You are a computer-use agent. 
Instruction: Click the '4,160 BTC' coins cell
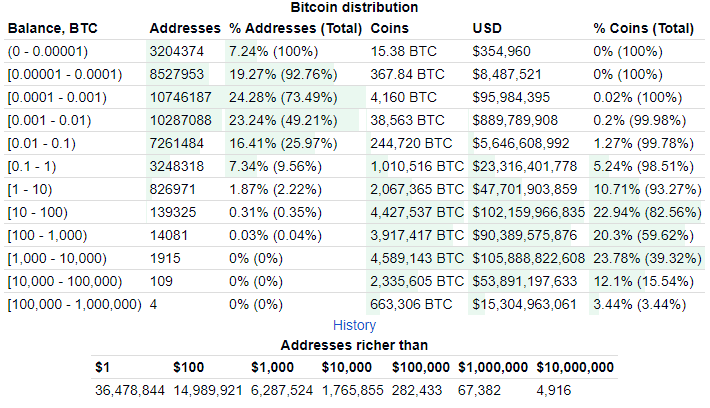pos(403,97)
